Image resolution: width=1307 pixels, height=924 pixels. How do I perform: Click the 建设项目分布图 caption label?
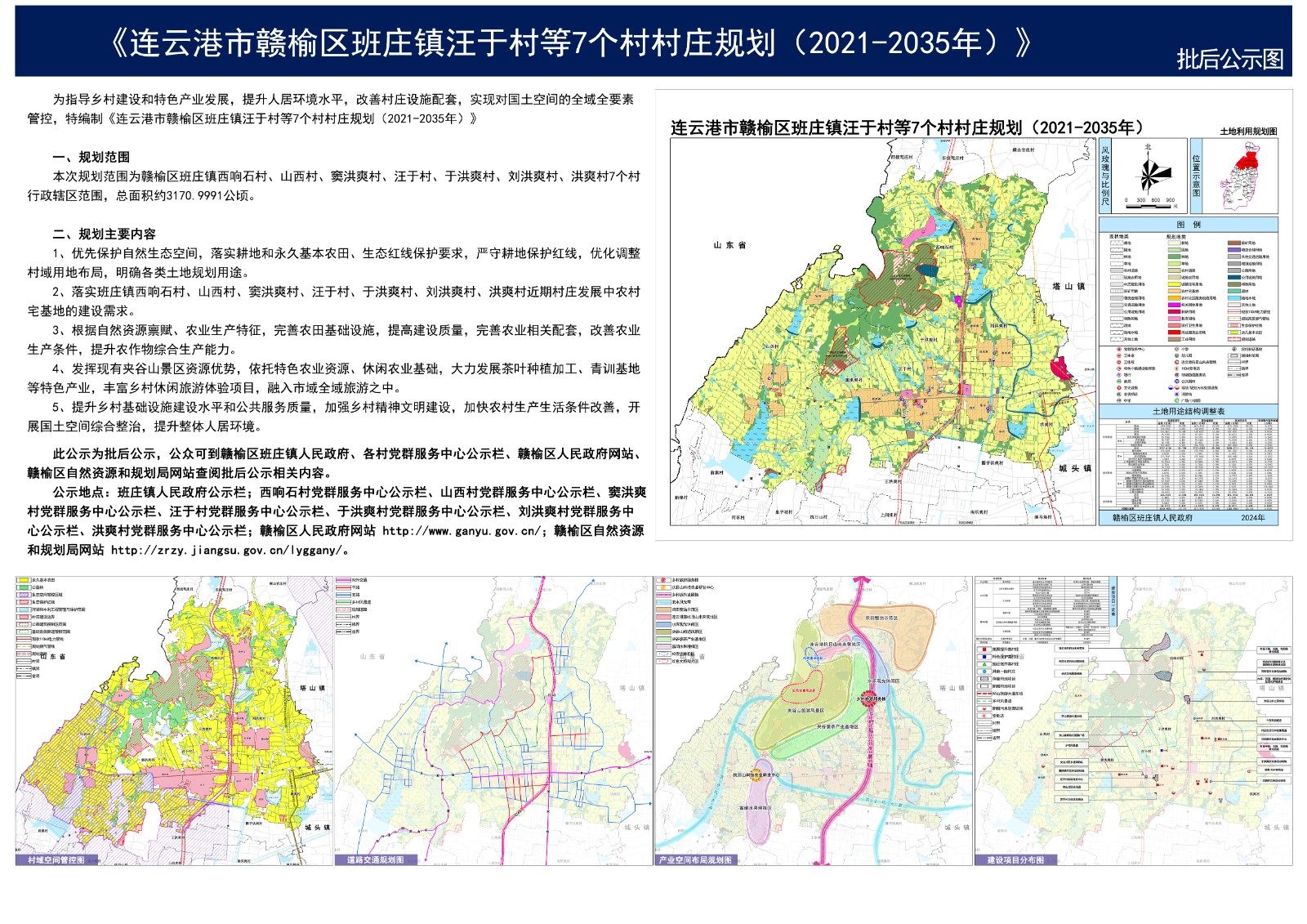[x=1015, y=859]
